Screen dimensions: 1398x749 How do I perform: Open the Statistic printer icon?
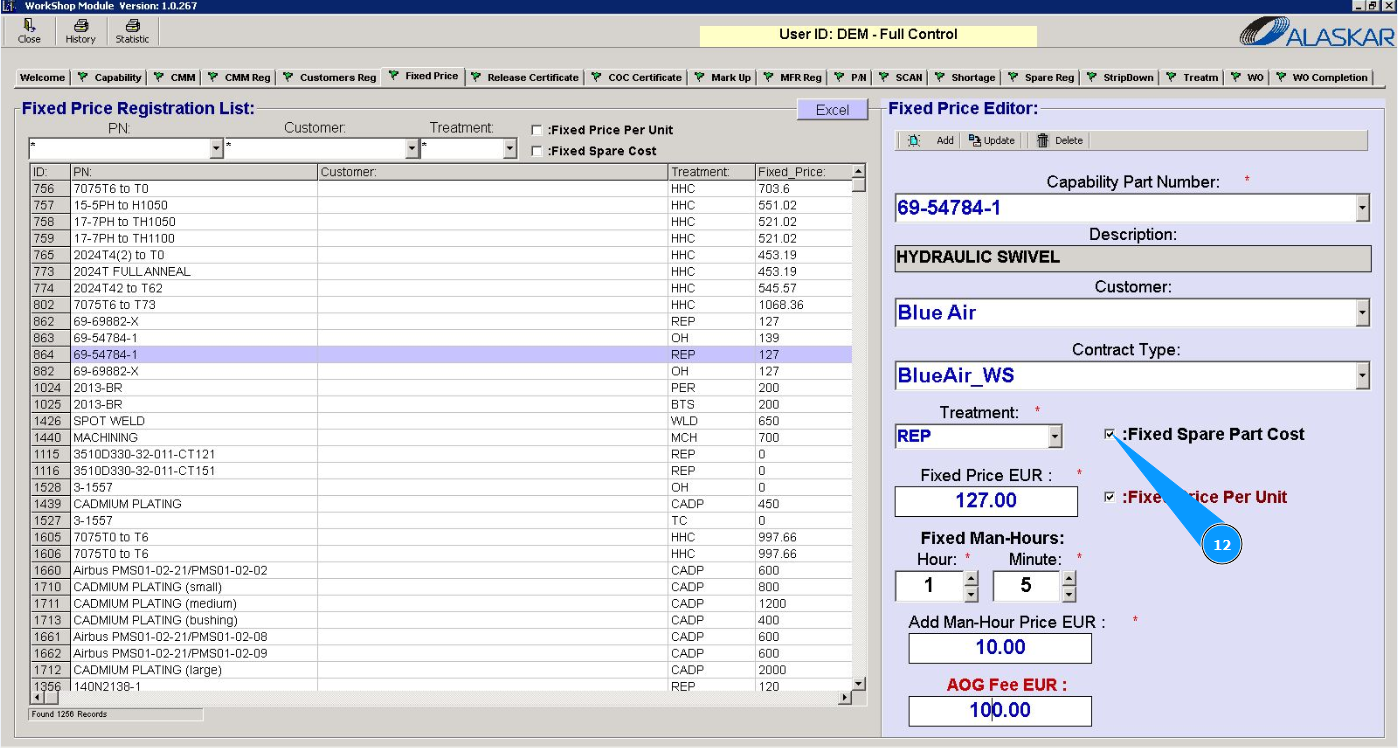click(132, 26)
